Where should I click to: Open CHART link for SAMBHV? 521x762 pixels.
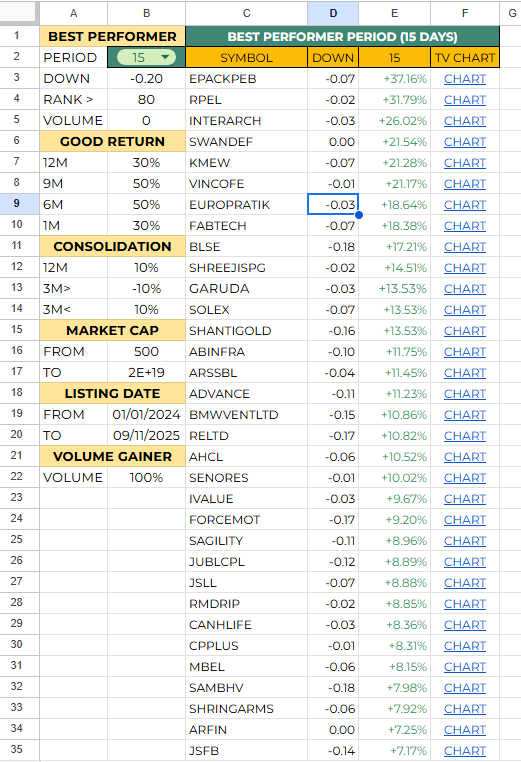[x=465, y=688]
